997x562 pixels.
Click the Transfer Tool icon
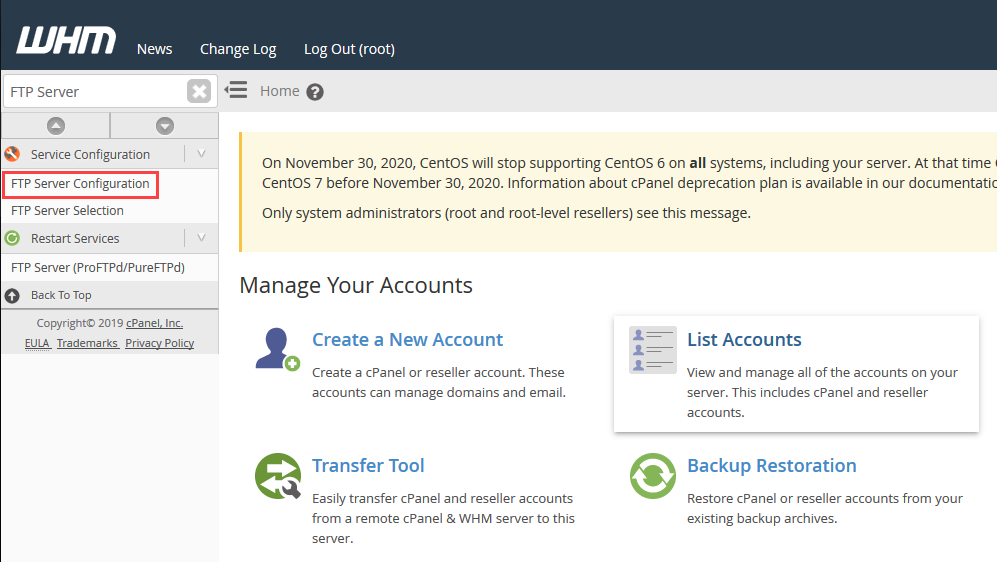[x=277, y=476]
